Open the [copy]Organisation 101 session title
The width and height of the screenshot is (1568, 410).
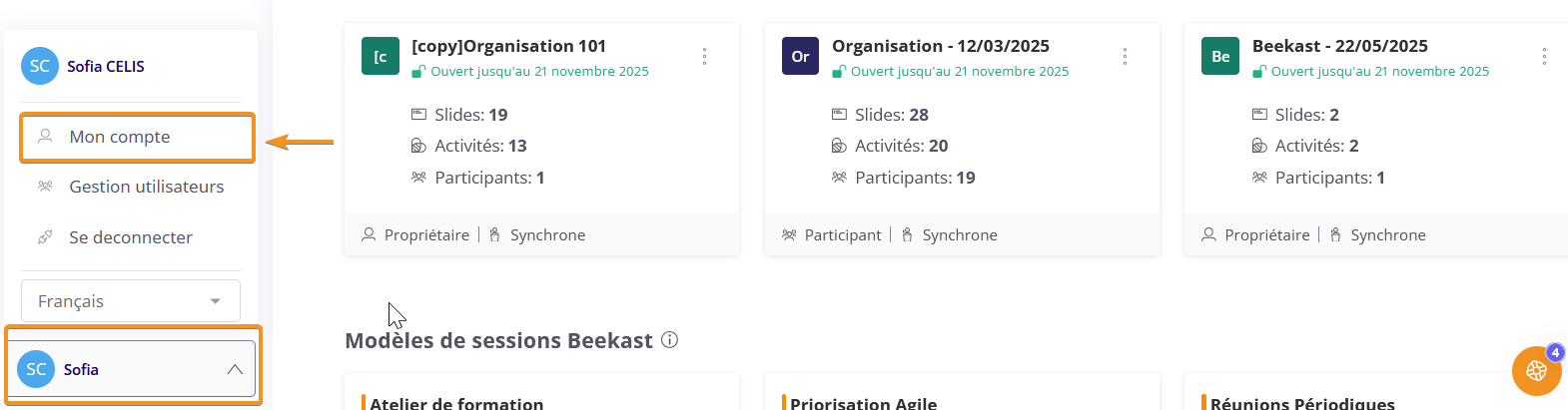tap(508, 46)
